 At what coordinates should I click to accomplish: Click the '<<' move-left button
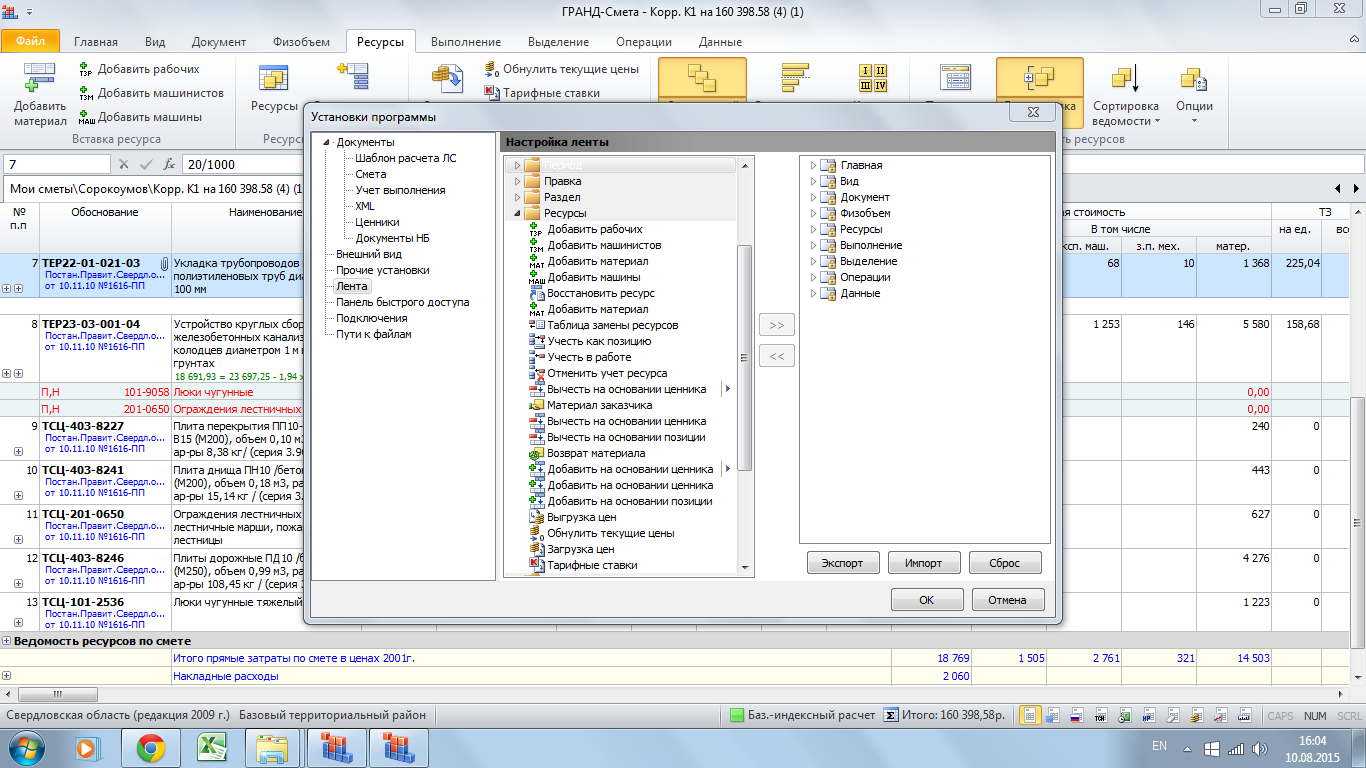(x=776, y=355)
